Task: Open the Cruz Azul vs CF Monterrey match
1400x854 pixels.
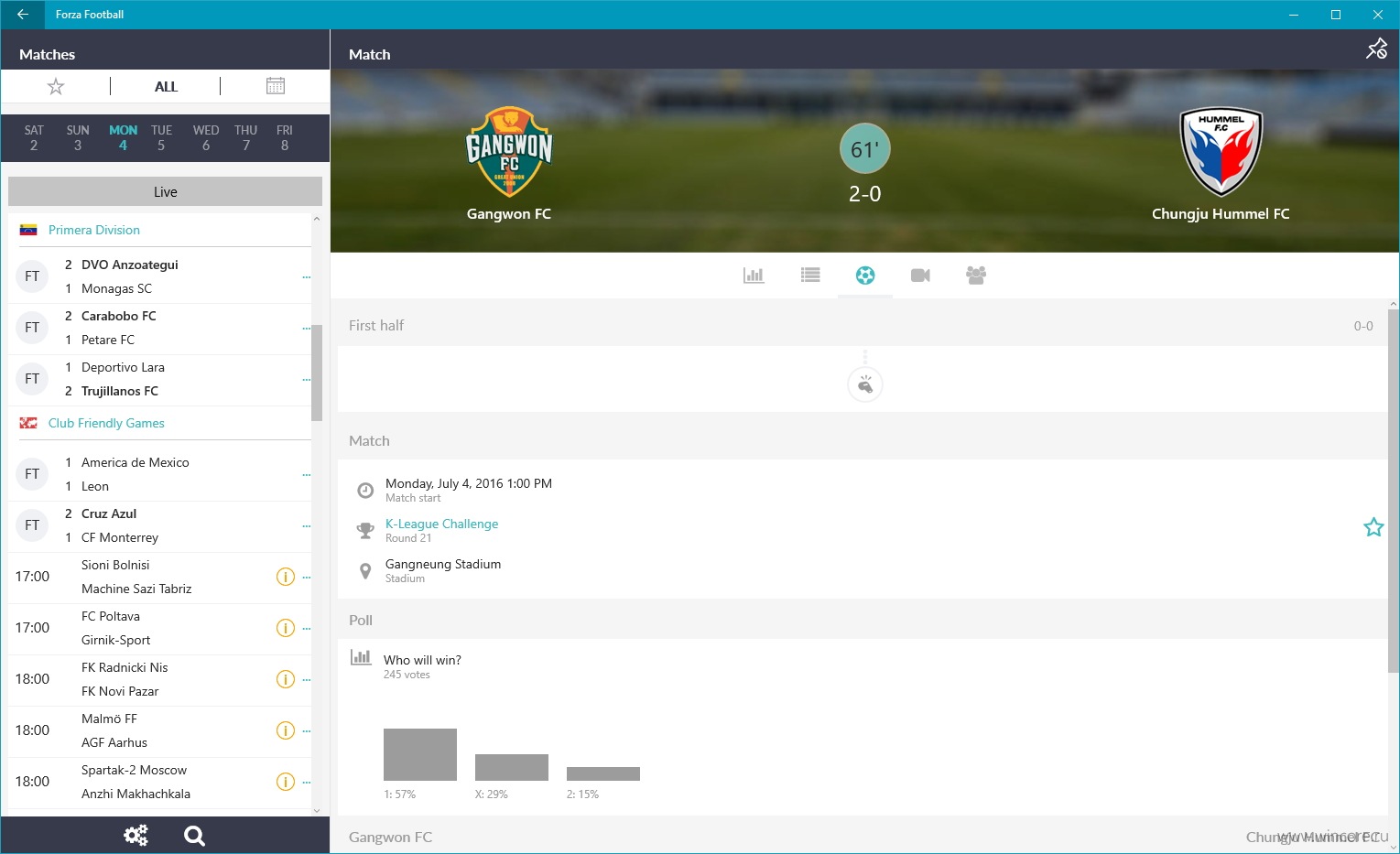Action: click(159, 525)
